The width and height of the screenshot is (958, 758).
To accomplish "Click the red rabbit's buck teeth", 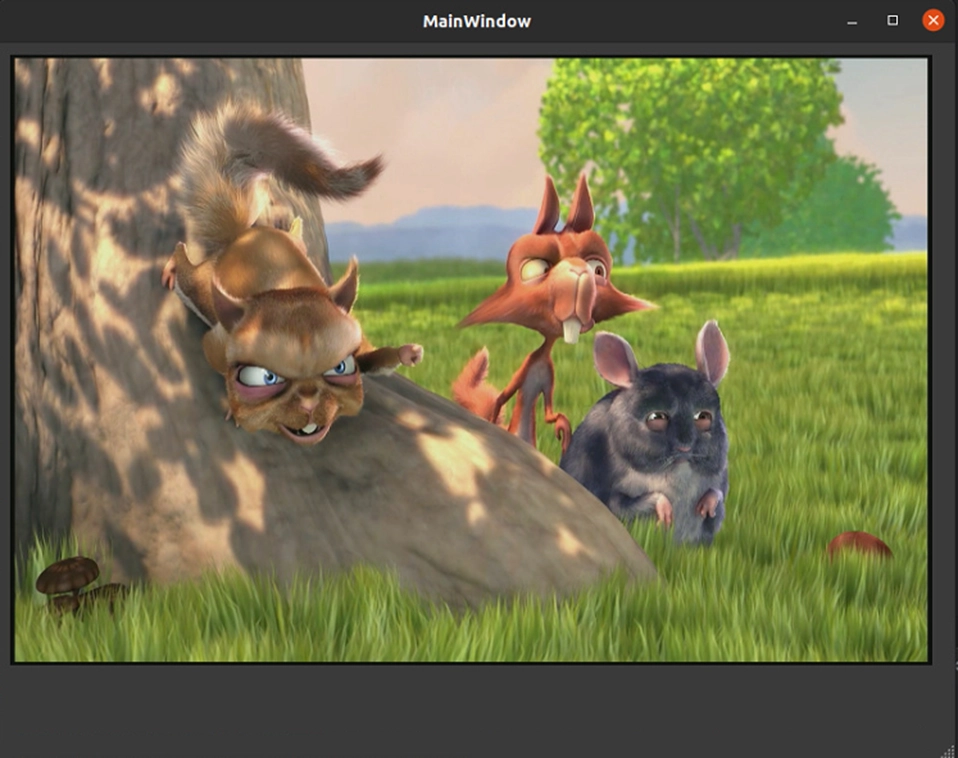I will tap(571, 329).
